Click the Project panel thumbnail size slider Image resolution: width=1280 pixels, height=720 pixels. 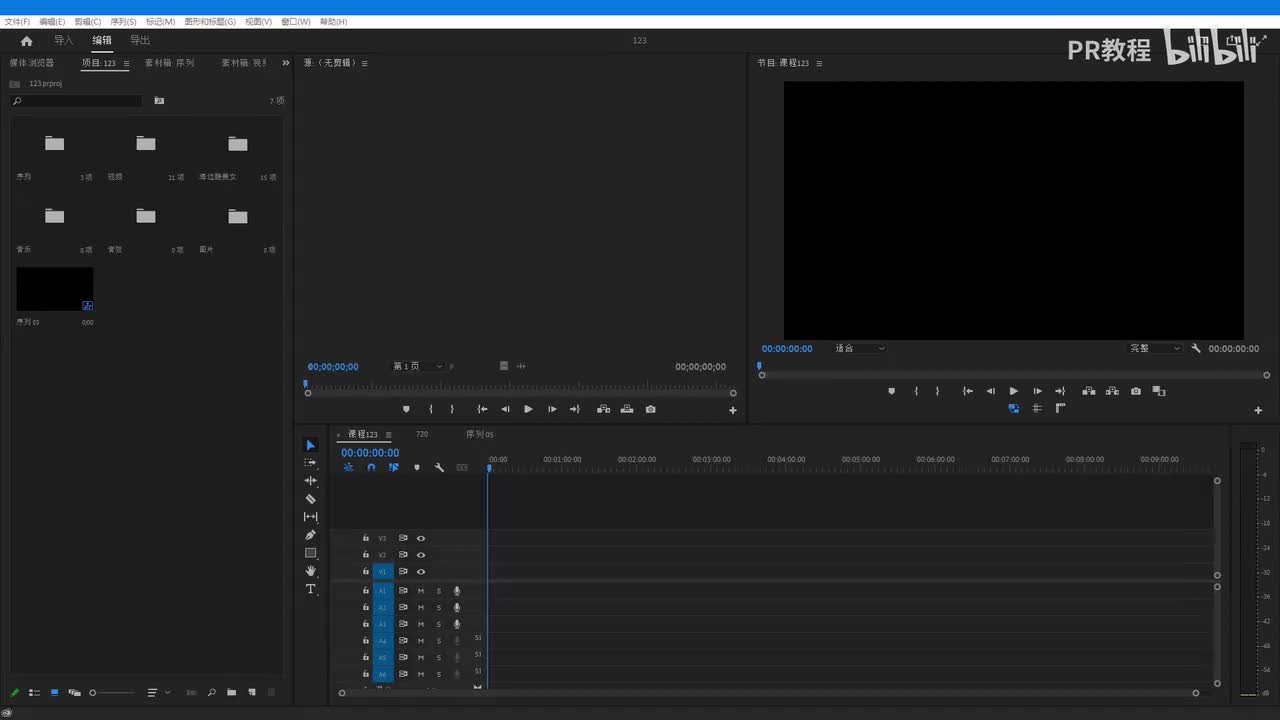click(112, 692)
